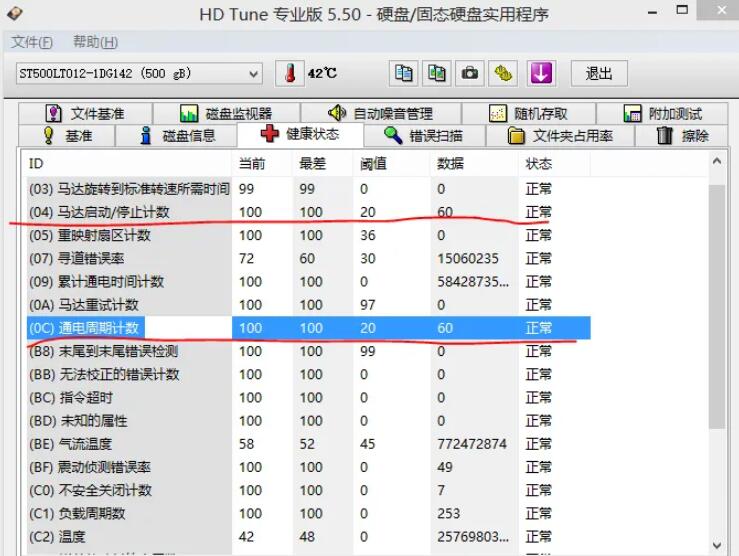Click the HD Tune application title icon
This screenshot has width=739, height=556.
click(15, 13)
